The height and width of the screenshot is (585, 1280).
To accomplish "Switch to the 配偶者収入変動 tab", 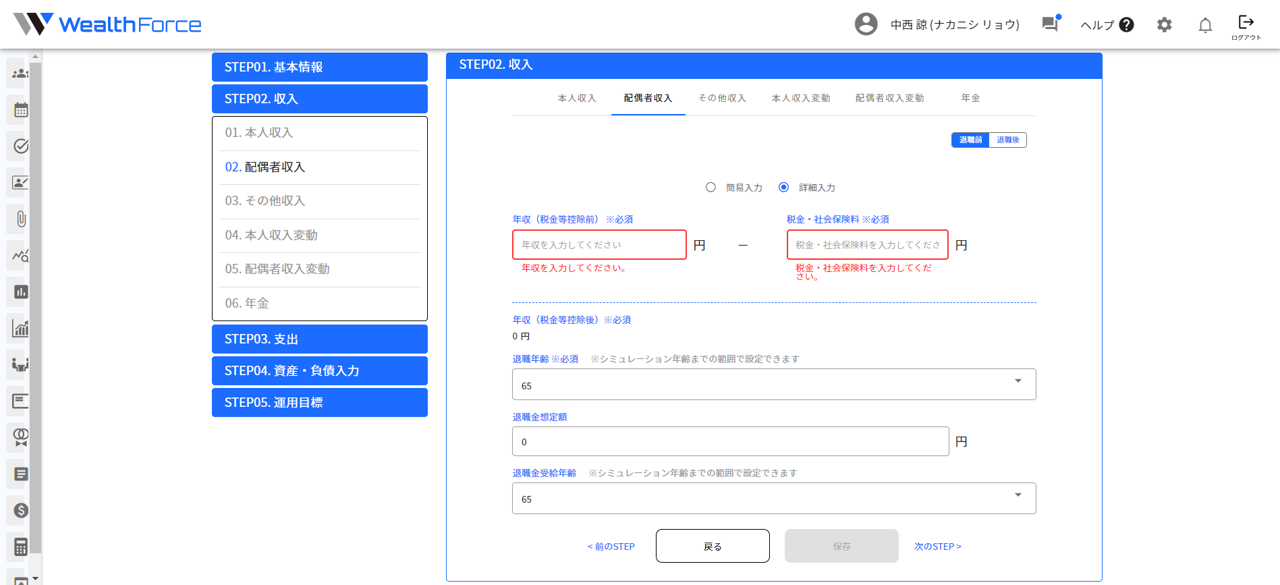I will click(x=890, y=98).
